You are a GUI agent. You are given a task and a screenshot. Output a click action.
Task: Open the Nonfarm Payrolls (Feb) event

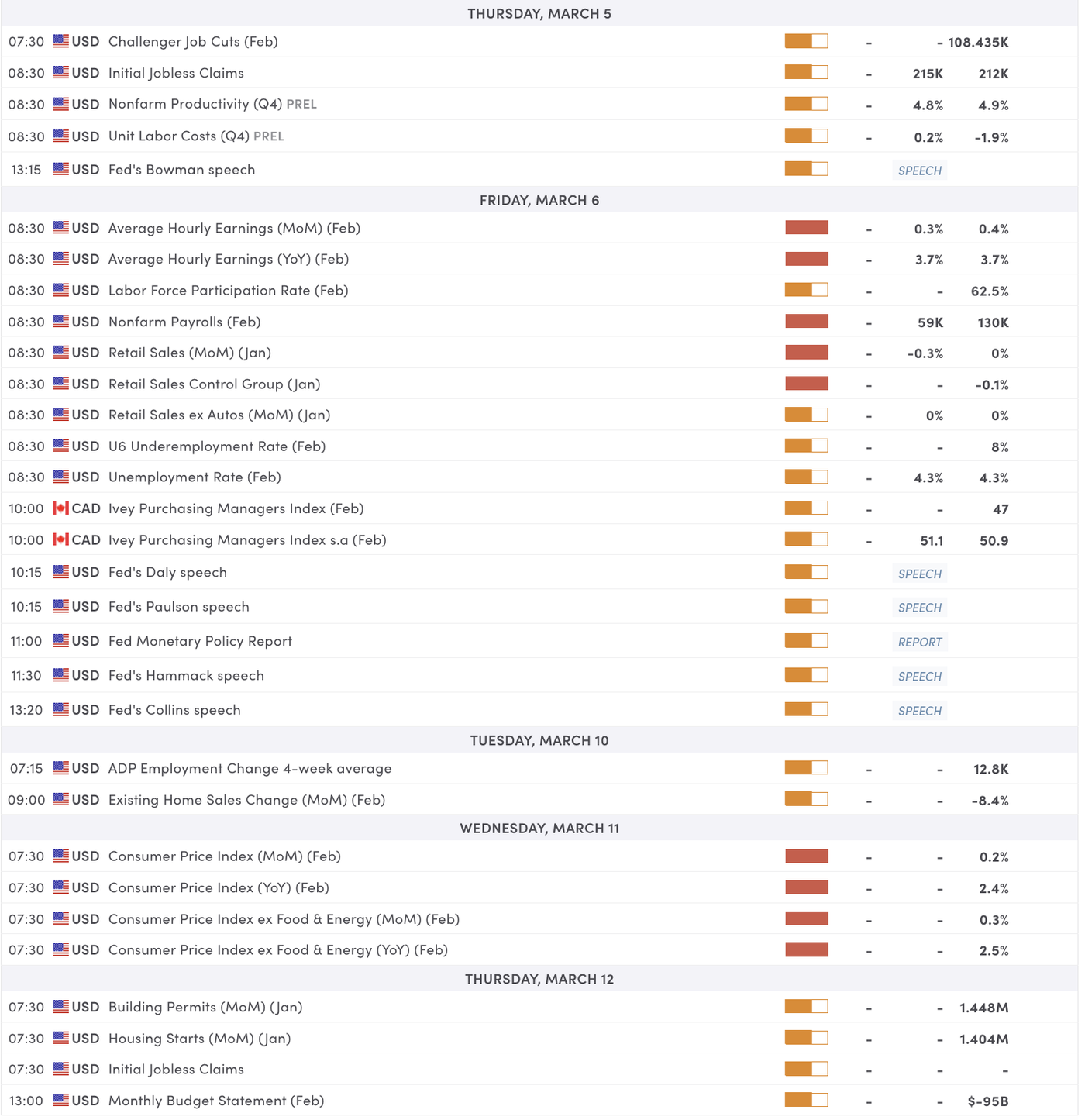(x=184, y=322)
